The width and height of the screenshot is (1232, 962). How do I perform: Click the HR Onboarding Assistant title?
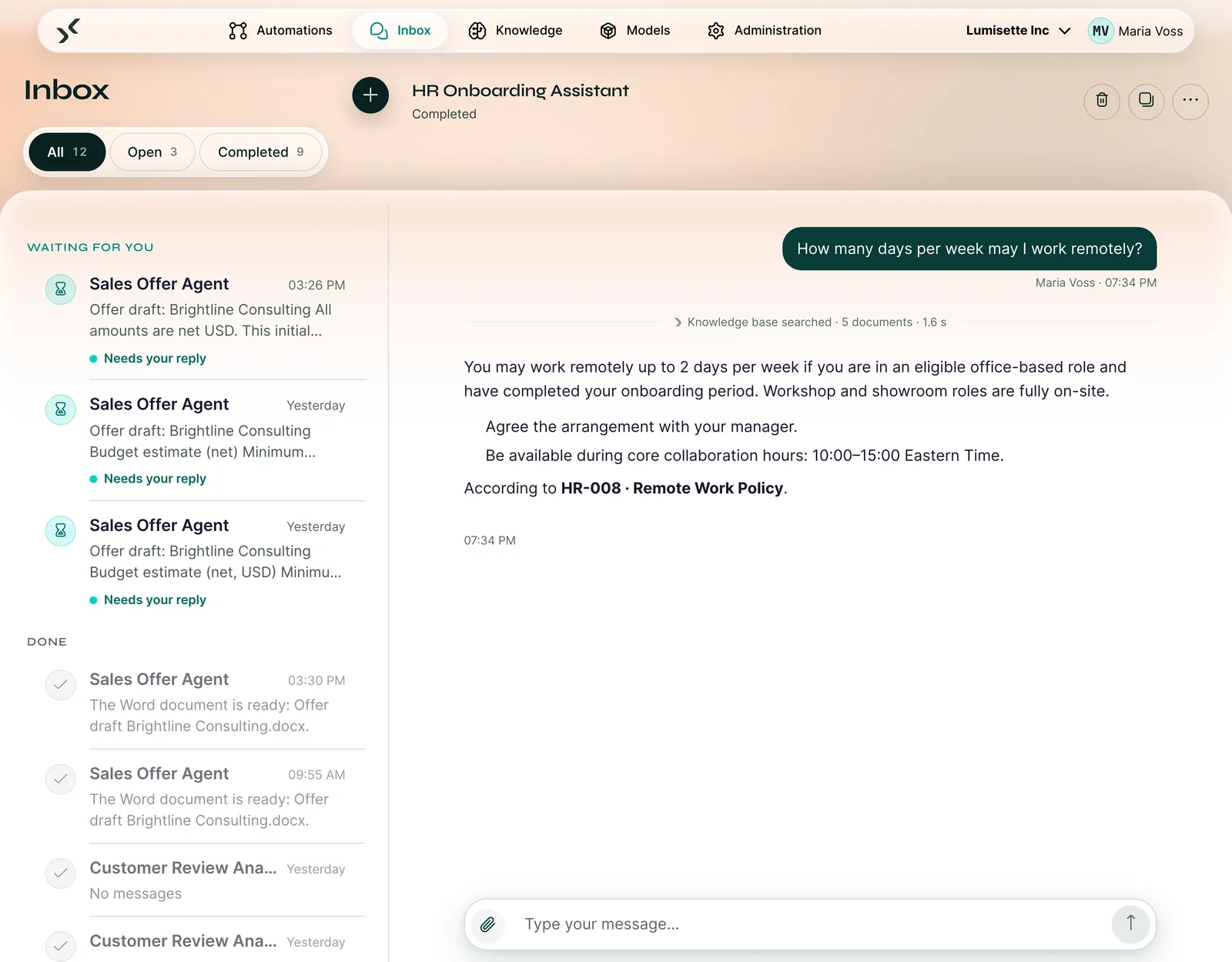coord(521,91)
